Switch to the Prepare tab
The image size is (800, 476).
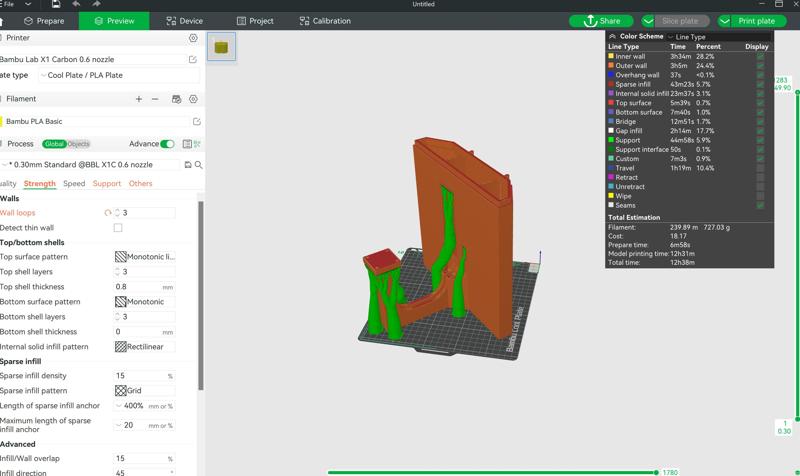pos(44,21)
